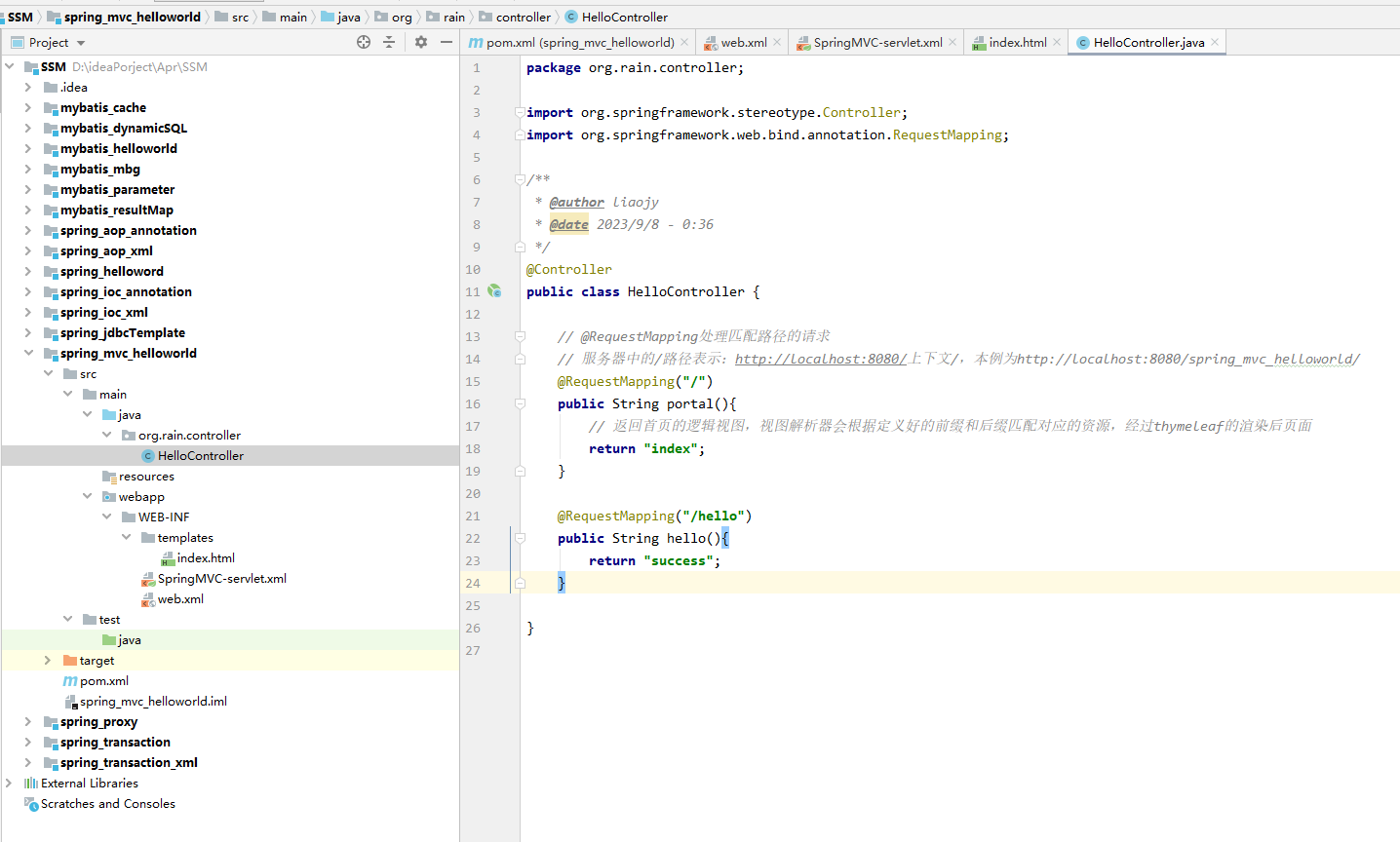Expand the .idea folder
Image resolution: width=1400 pixels, height=842 pixels.
point(28,87)
